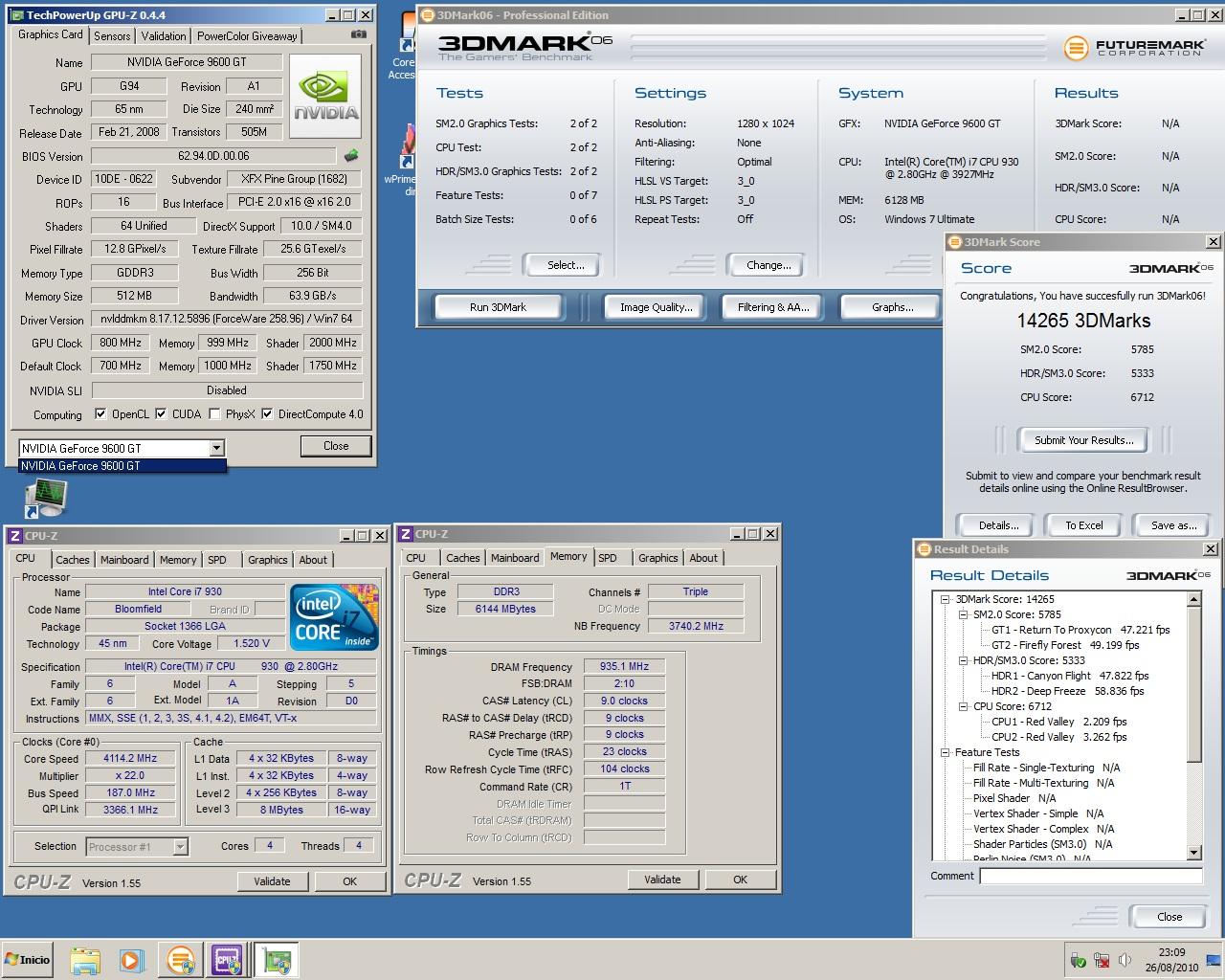Toggle the OpenCL checkbox in GPU-Z

[100, 414]
